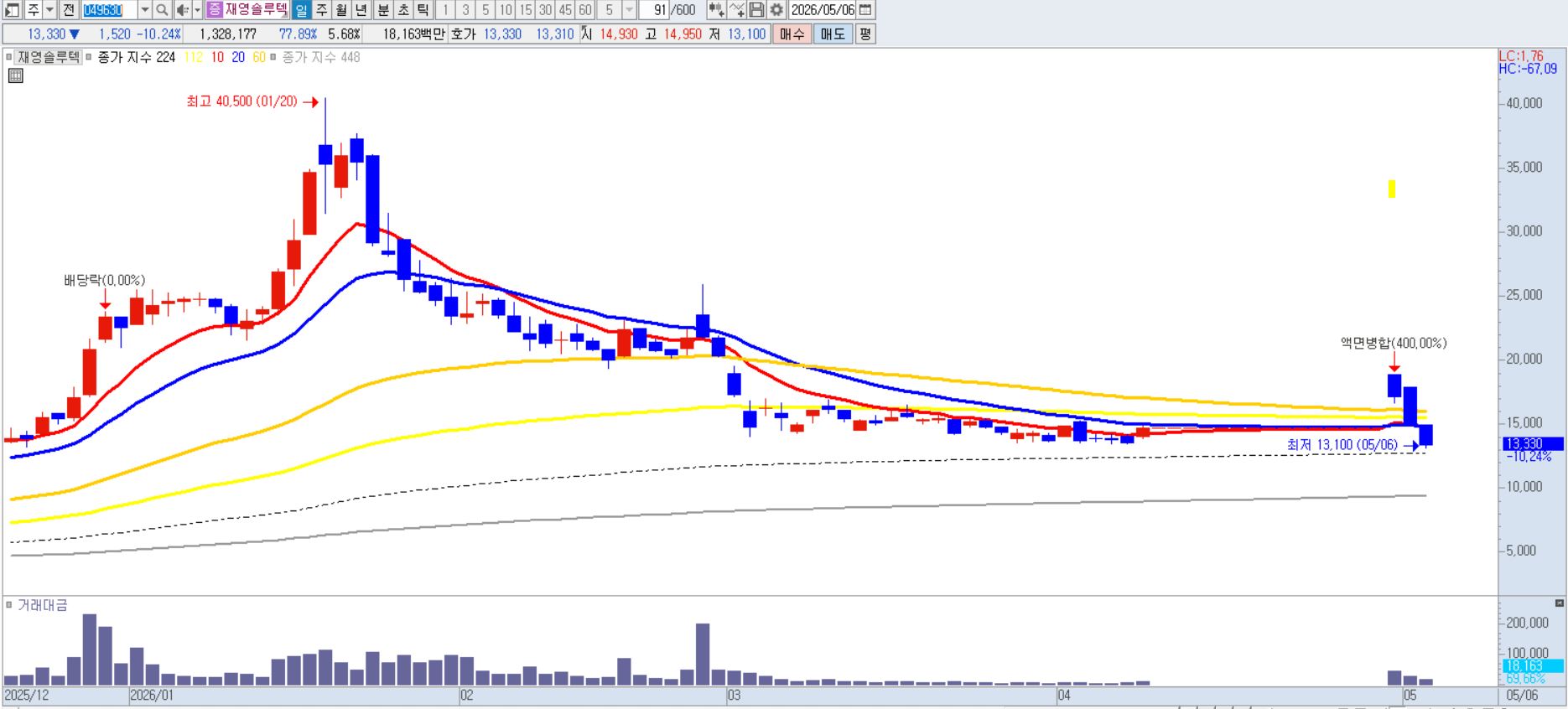Click the 재영솔루텍 stock name in toolbar
Screen dimensions: 1568x709
point(256,10)
